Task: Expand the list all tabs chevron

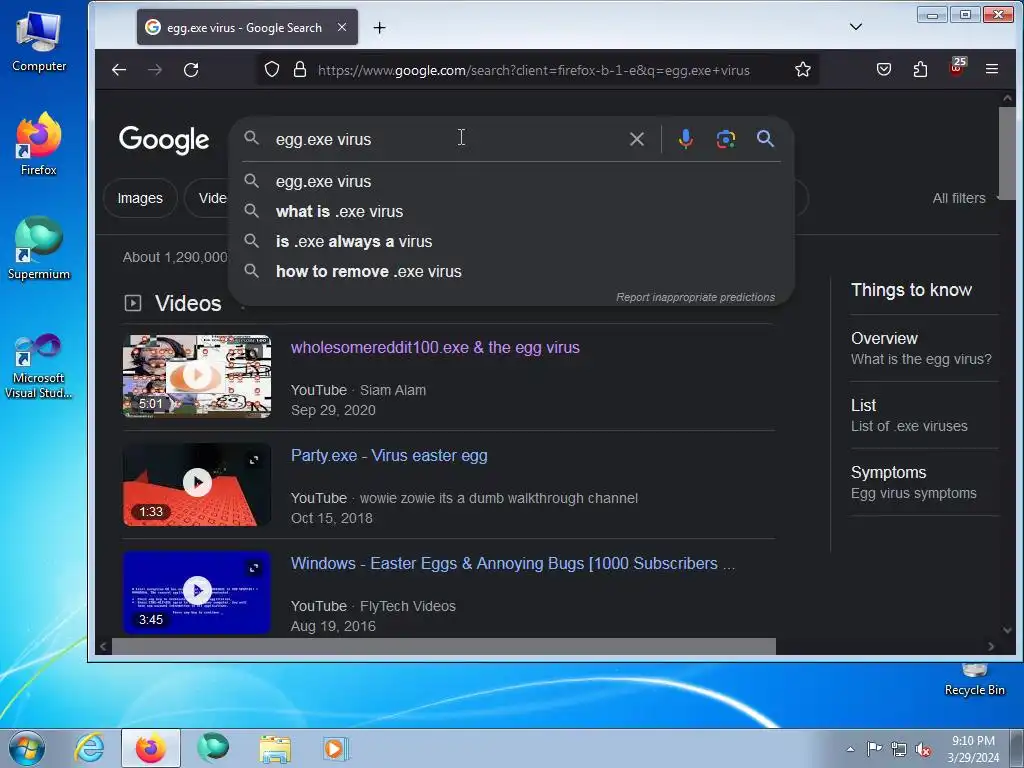Action: [x=856, y=27]
